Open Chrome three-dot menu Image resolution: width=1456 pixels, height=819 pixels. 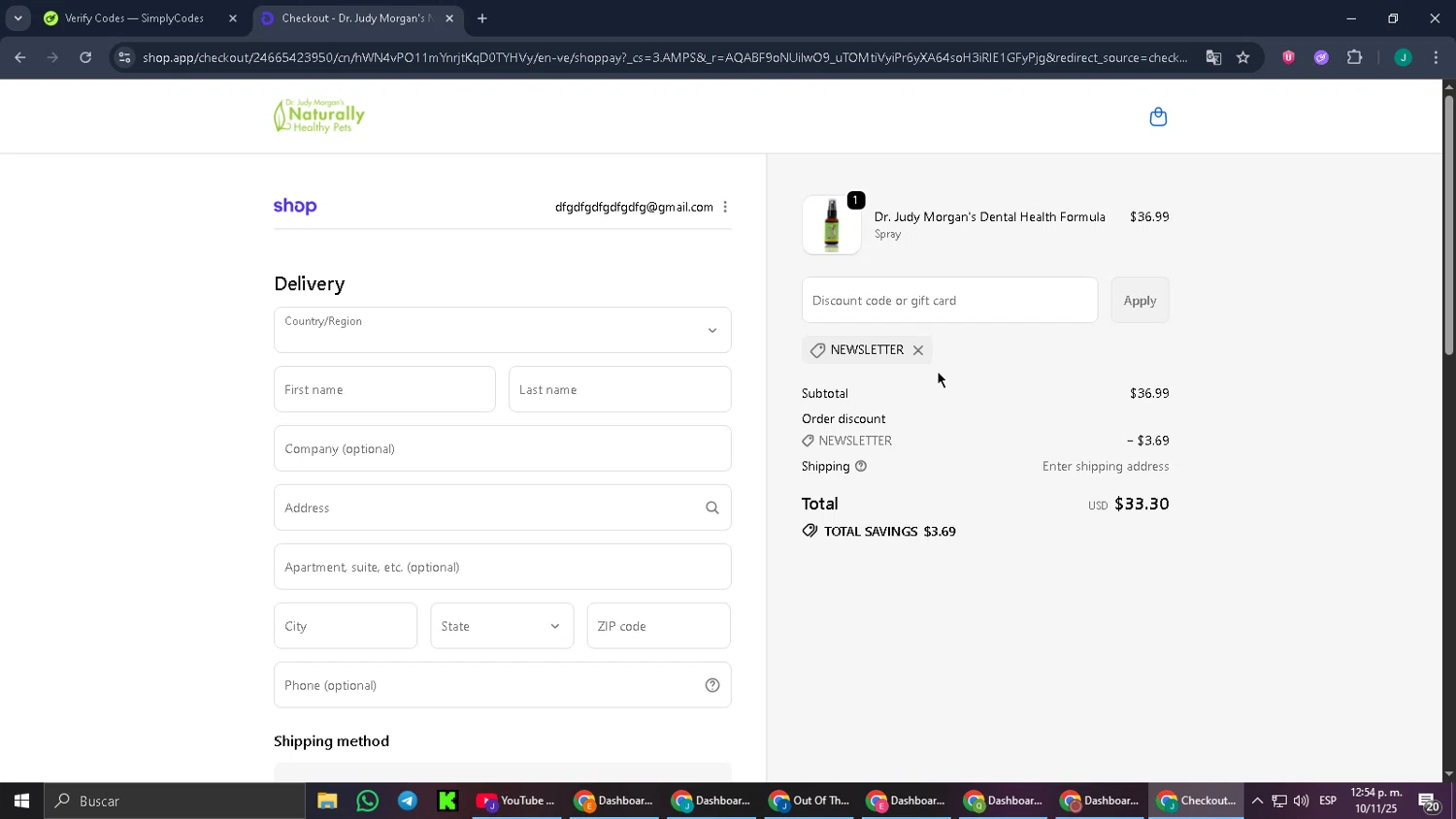1436,57
